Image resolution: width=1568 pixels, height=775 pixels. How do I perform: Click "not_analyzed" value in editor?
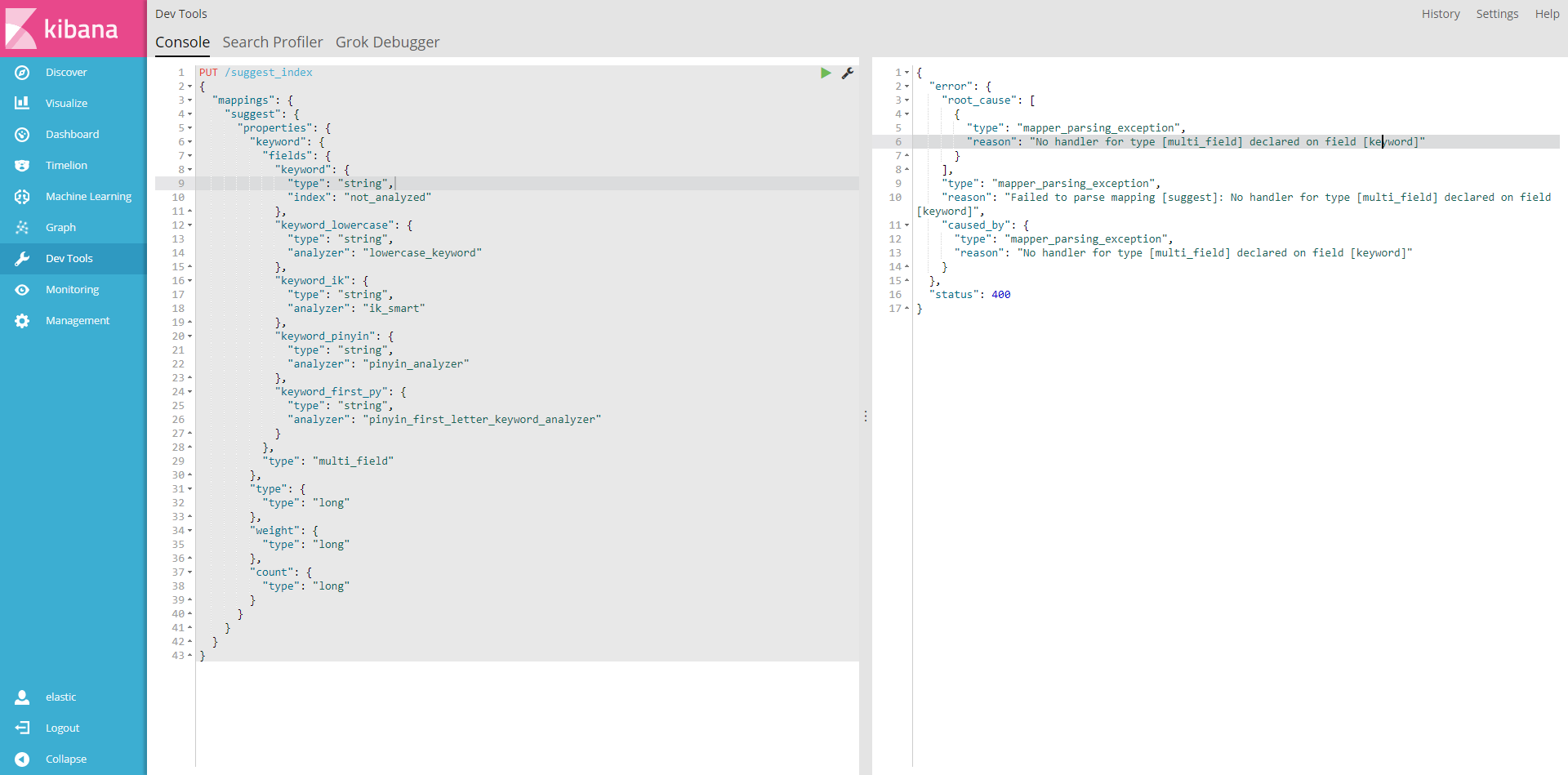[x=387, y=198]
